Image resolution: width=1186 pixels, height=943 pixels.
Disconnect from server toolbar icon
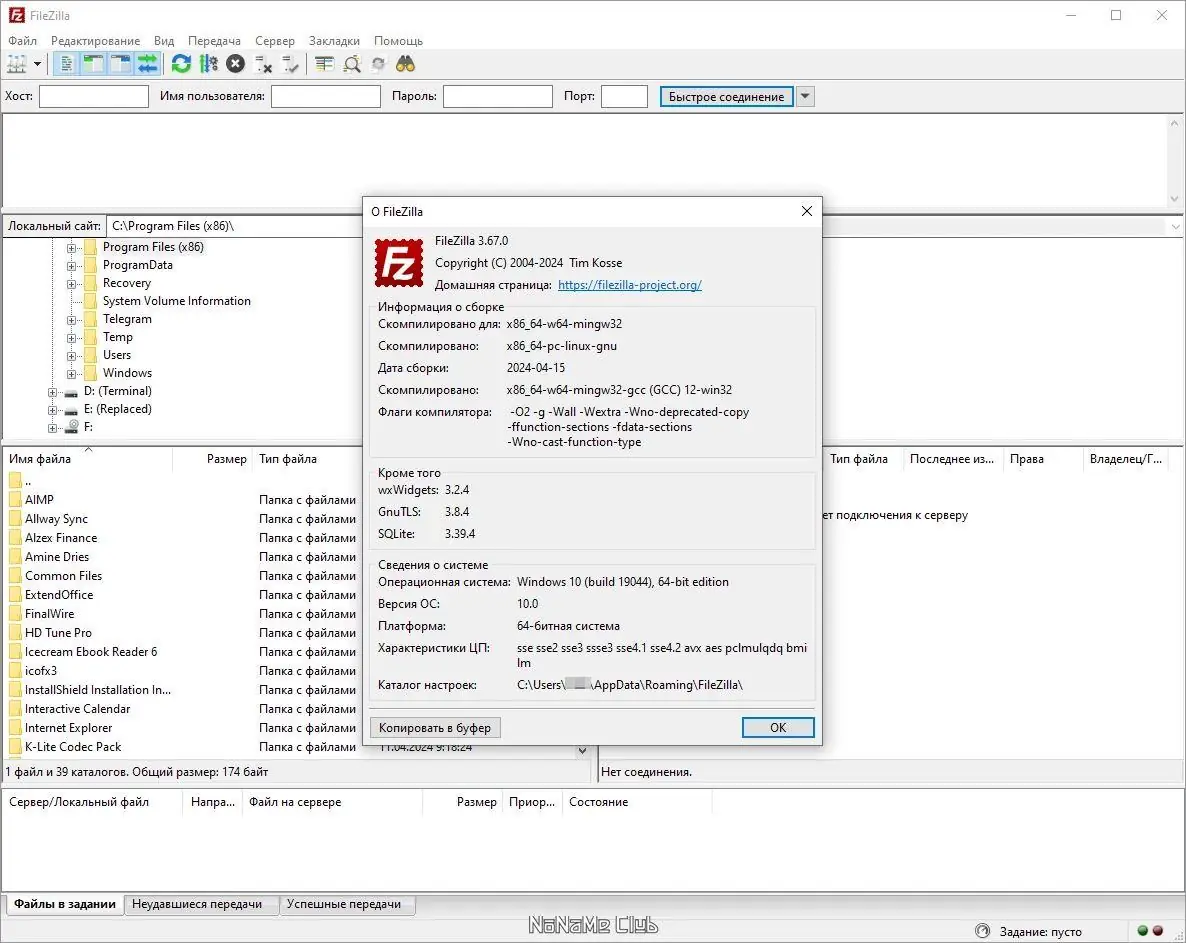(263, 64)
